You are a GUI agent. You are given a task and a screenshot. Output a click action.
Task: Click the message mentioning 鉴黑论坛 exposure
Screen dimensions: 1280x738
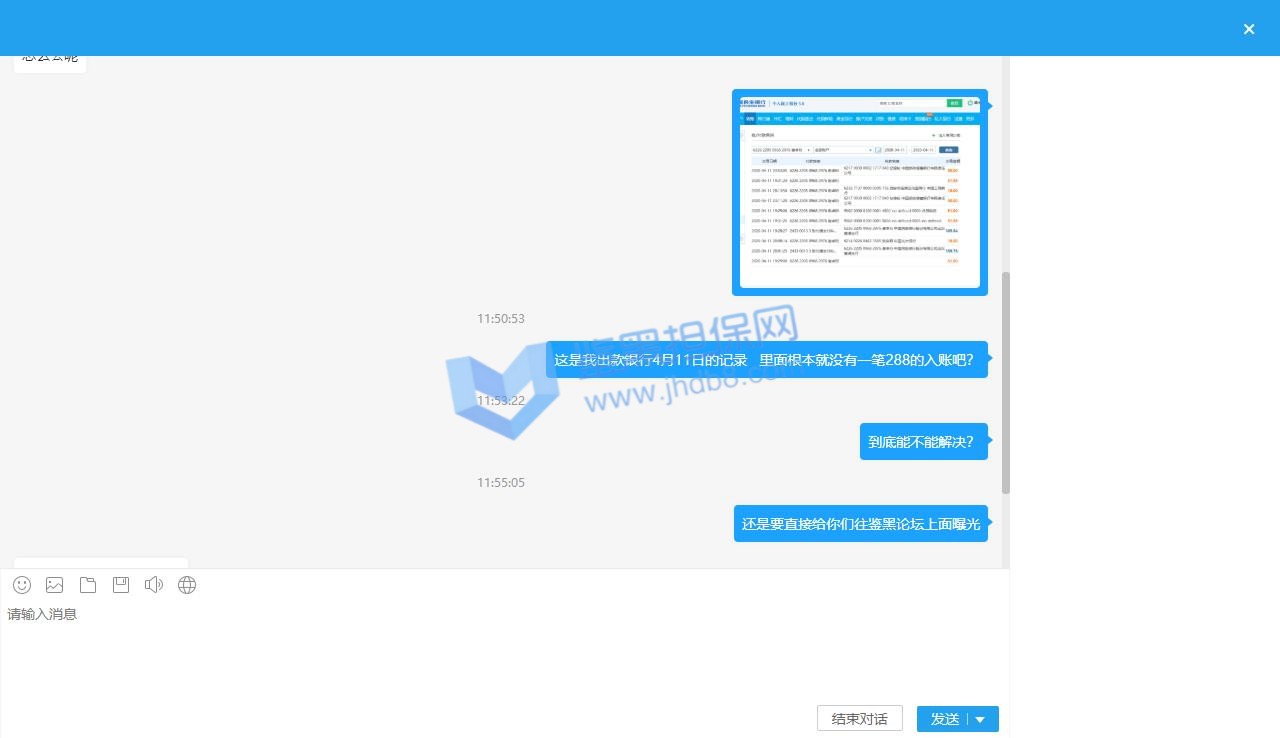860,524
